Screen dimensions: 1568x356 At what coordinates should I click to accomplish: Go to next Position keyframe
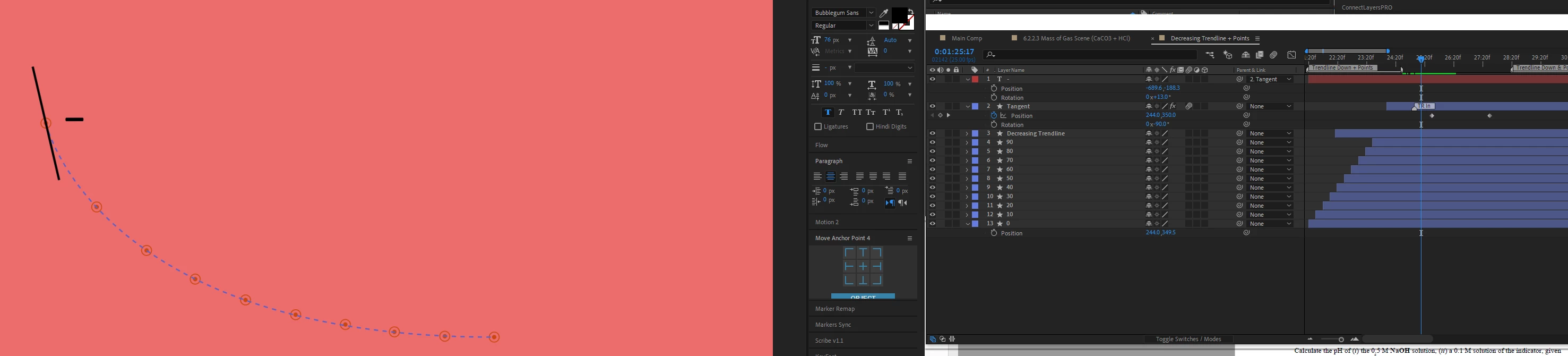(x=949, y=115)
